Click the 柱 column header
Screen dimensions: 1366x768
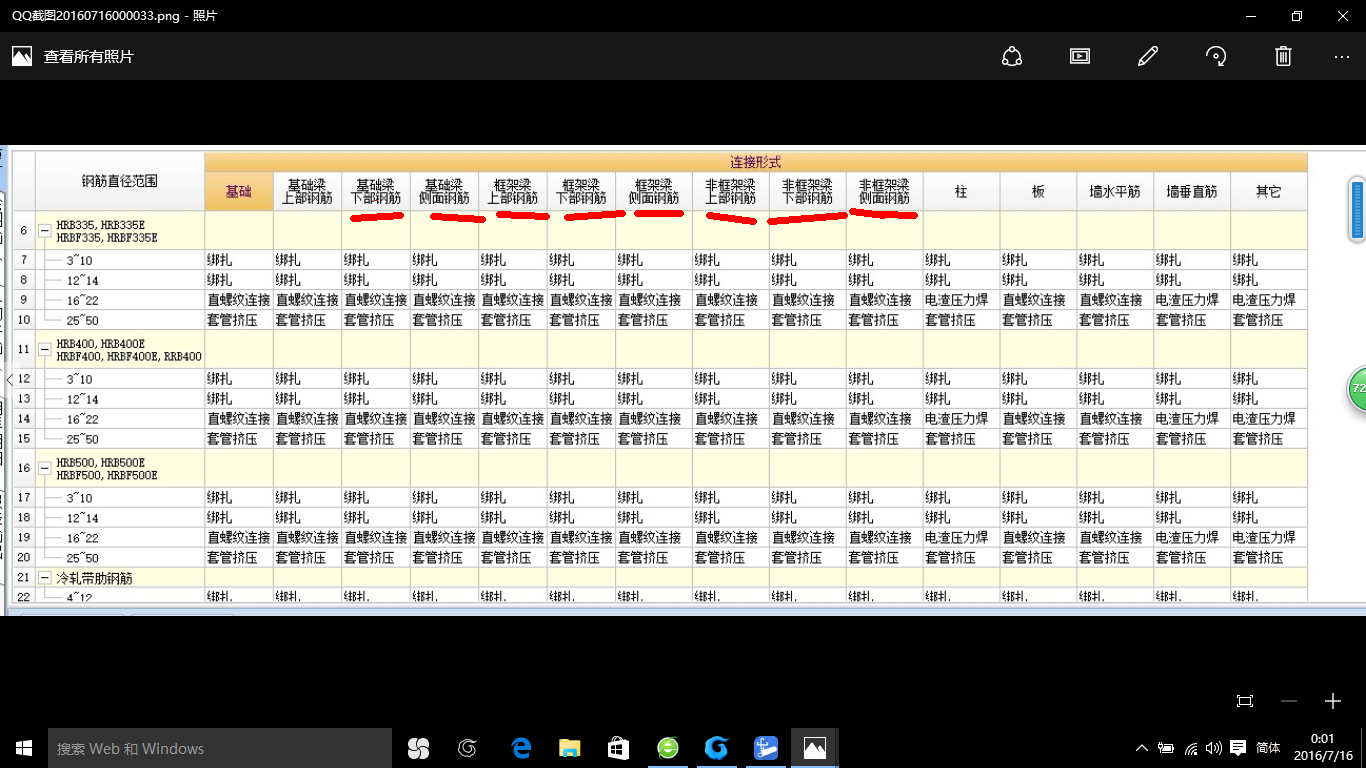pyautogui.click(x=961, y=192)
